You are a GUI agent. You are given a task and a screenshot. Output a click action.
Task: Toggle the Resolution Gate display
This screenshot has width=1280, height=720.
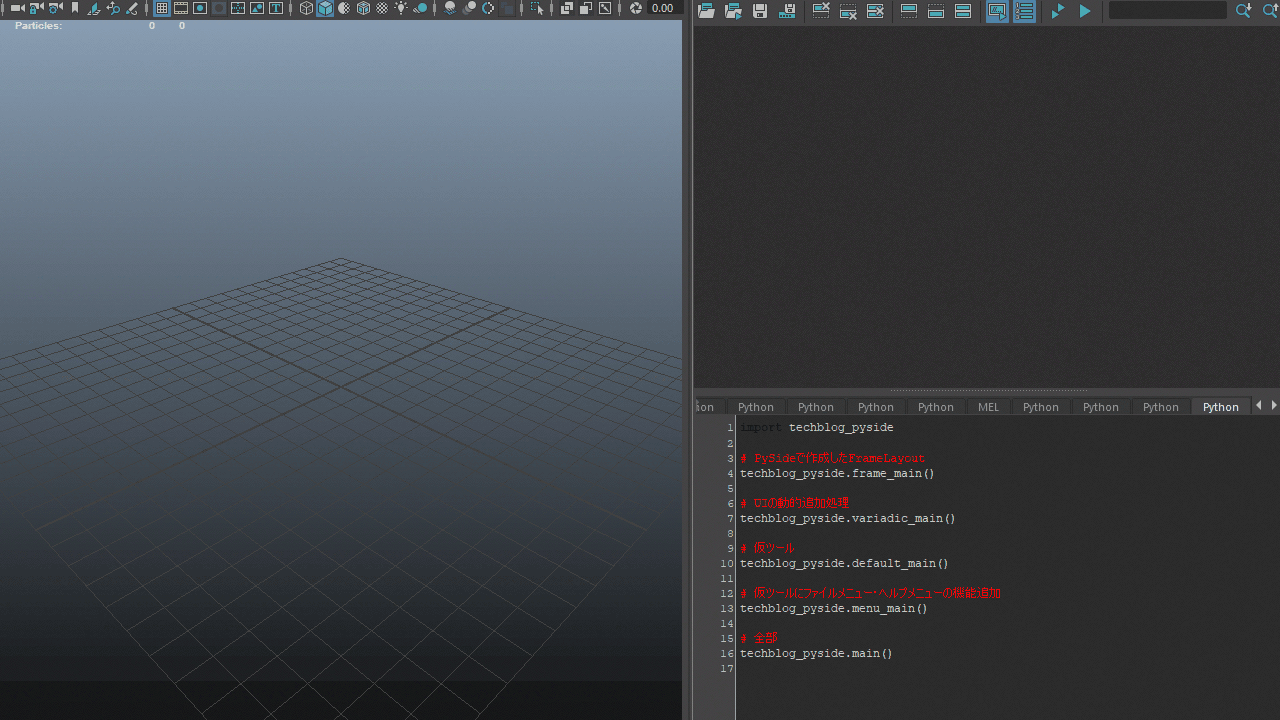[x=200, y=8]
